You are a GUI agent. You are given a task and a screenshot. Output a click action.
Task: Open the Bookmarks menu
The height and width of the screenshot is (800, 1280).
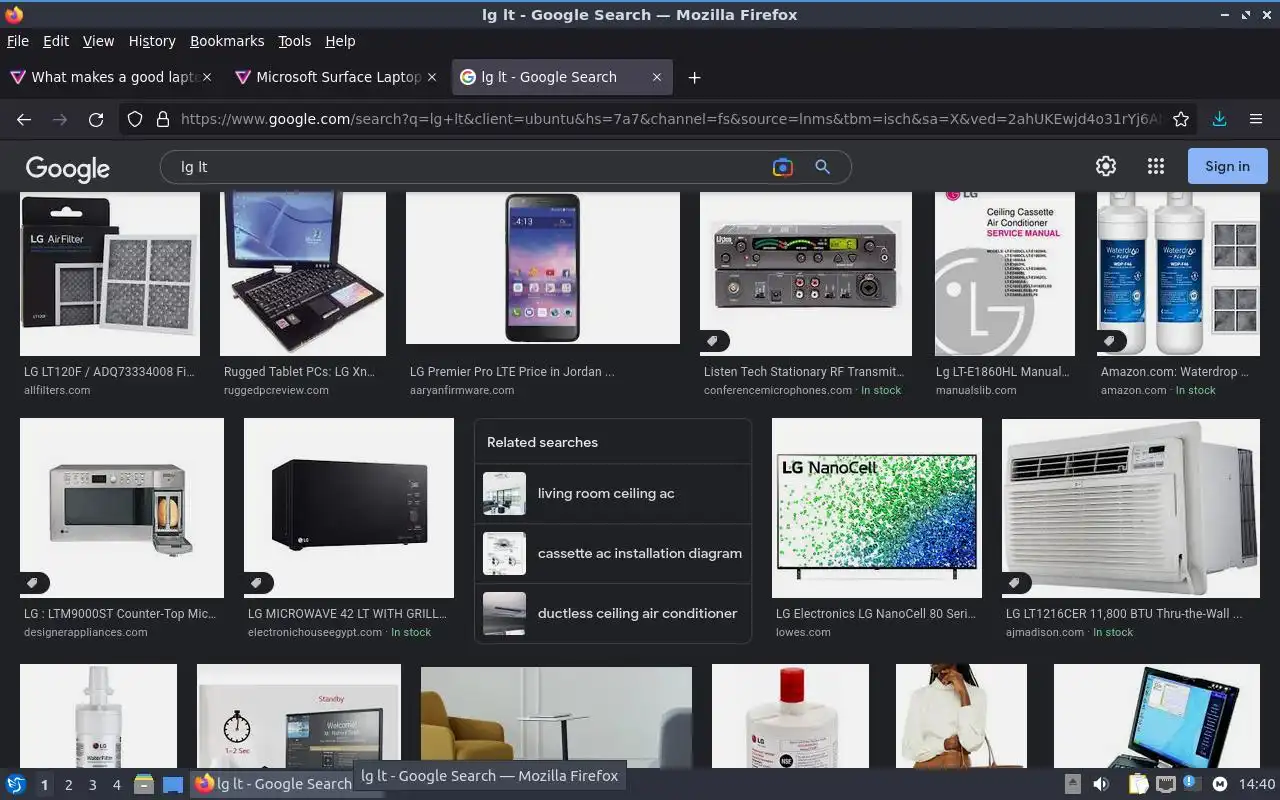point(227,41)
